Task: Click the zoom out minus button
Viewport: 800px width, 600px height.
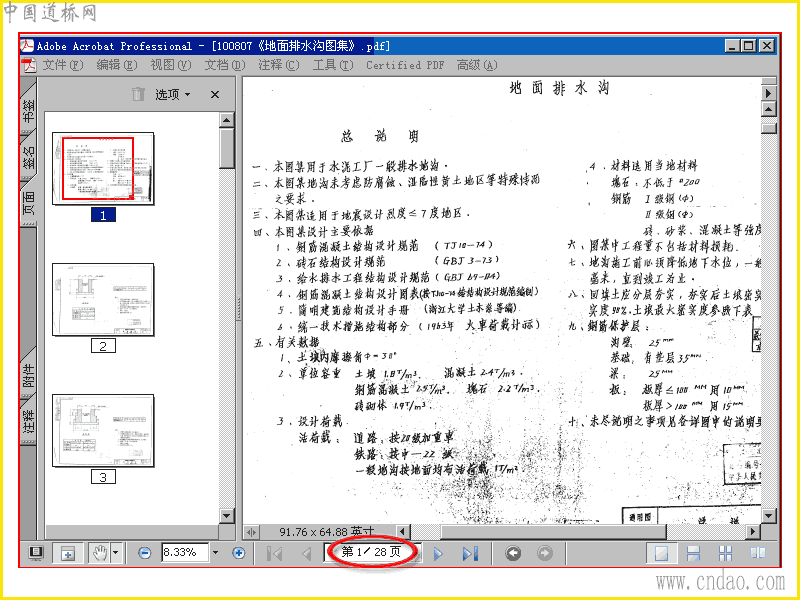Action: pyautogui.click(x=144, y=553)
